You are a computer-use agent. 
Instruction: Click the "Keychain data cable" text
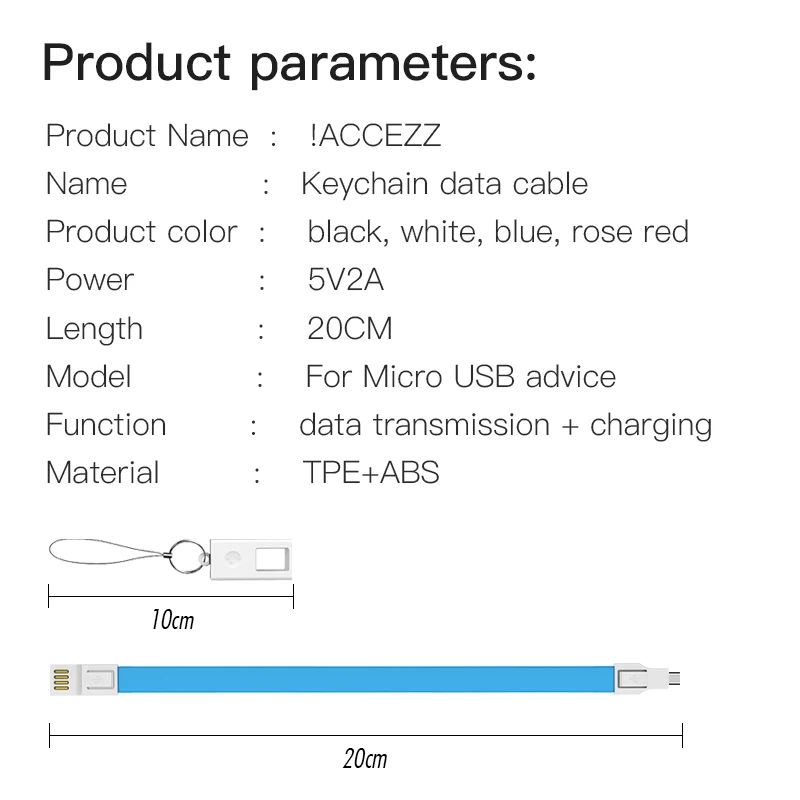(444, 184)
